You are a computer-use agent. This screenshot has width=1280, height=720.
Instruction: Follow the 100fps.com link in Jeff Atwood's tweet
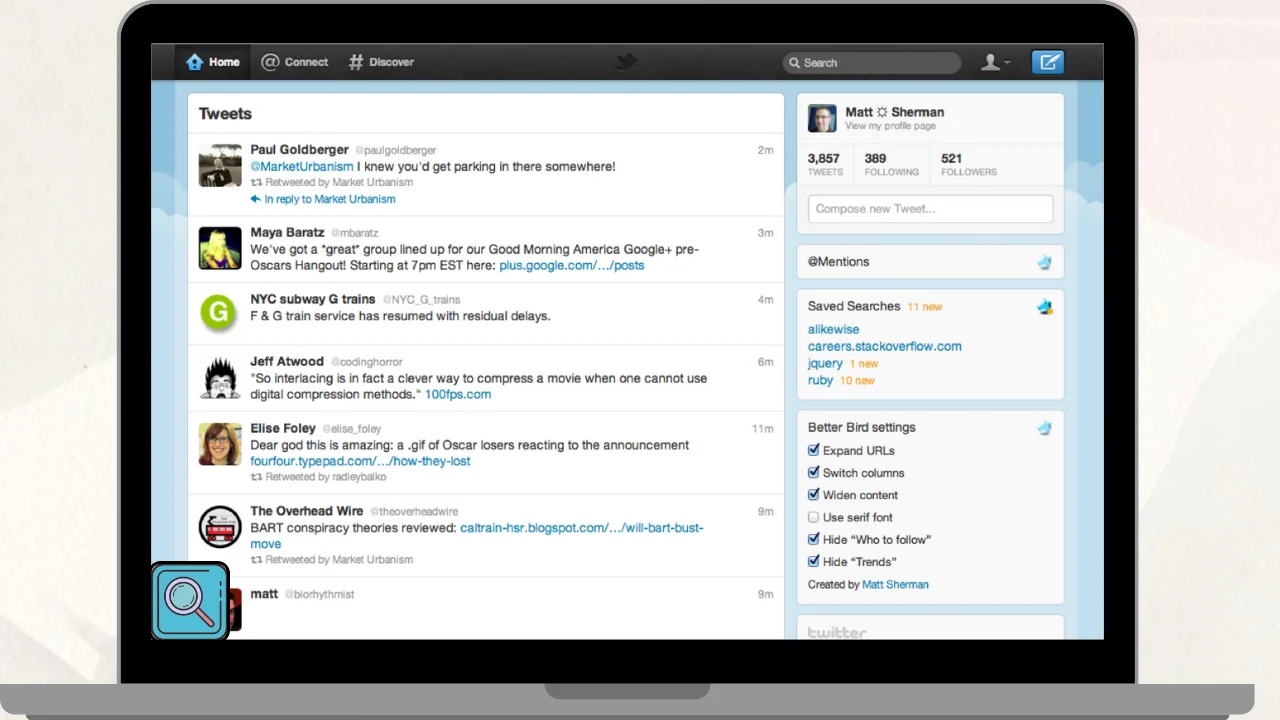click(458, 394)
